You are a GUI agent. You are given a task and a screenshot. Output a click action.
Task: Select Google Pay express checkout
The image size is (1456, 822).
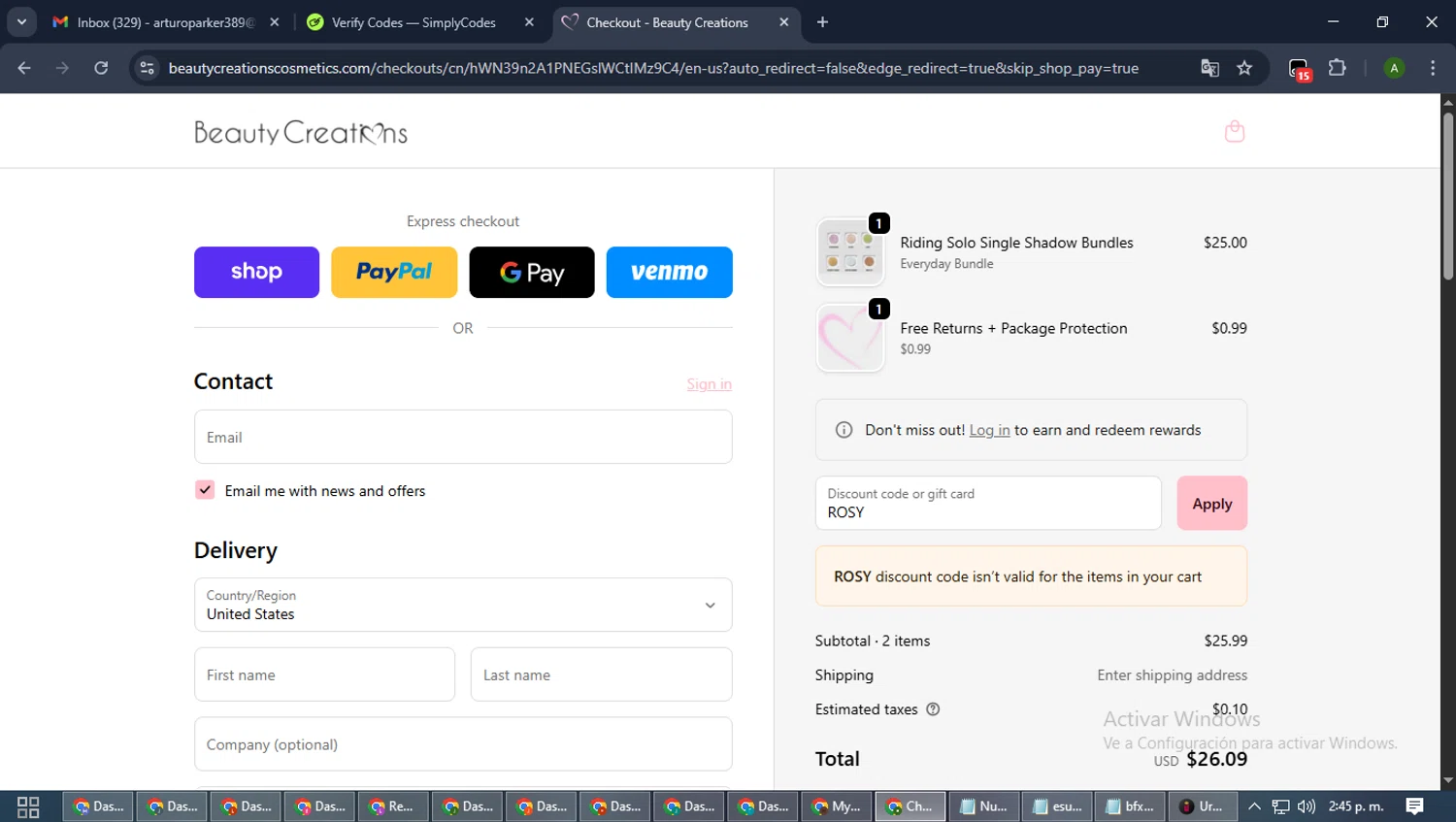(532, 272)
